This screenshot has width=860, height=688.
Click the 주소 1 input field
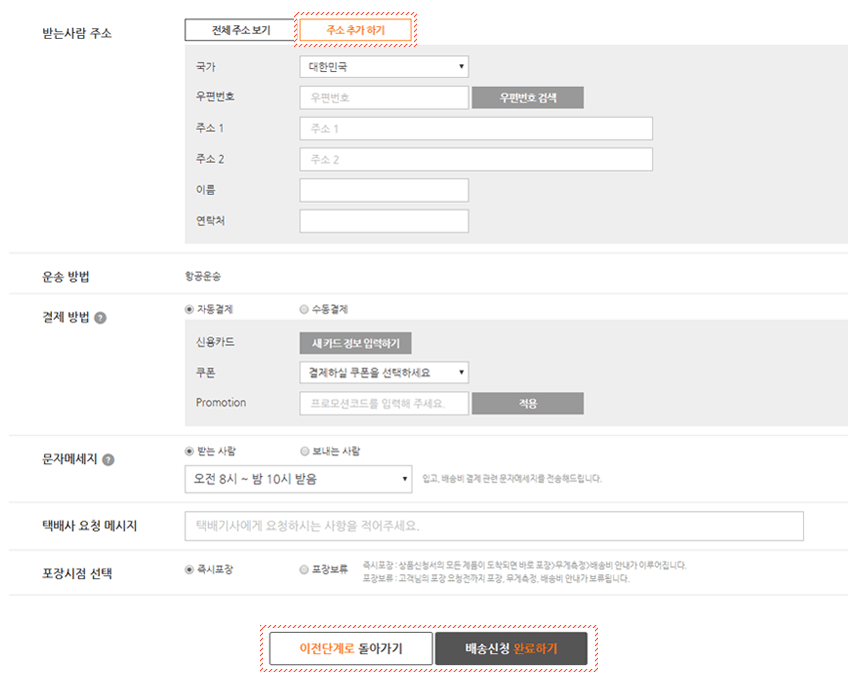coord(475,129)
